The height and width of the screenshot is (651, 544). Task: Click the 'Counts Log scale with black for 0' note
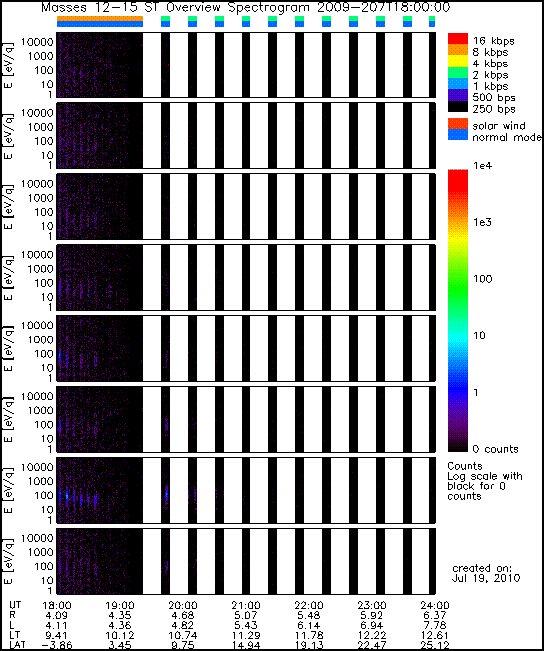tap(485, 481)
